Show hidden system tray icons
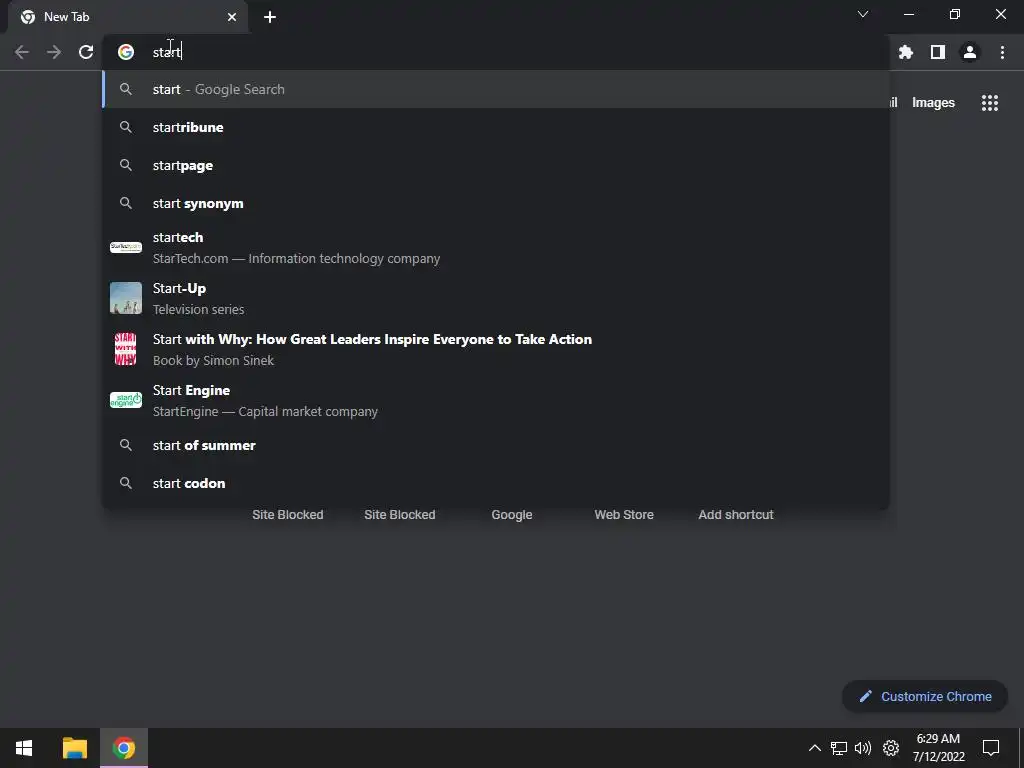This screenshot has width=1024, height=768. click(814, 748)
